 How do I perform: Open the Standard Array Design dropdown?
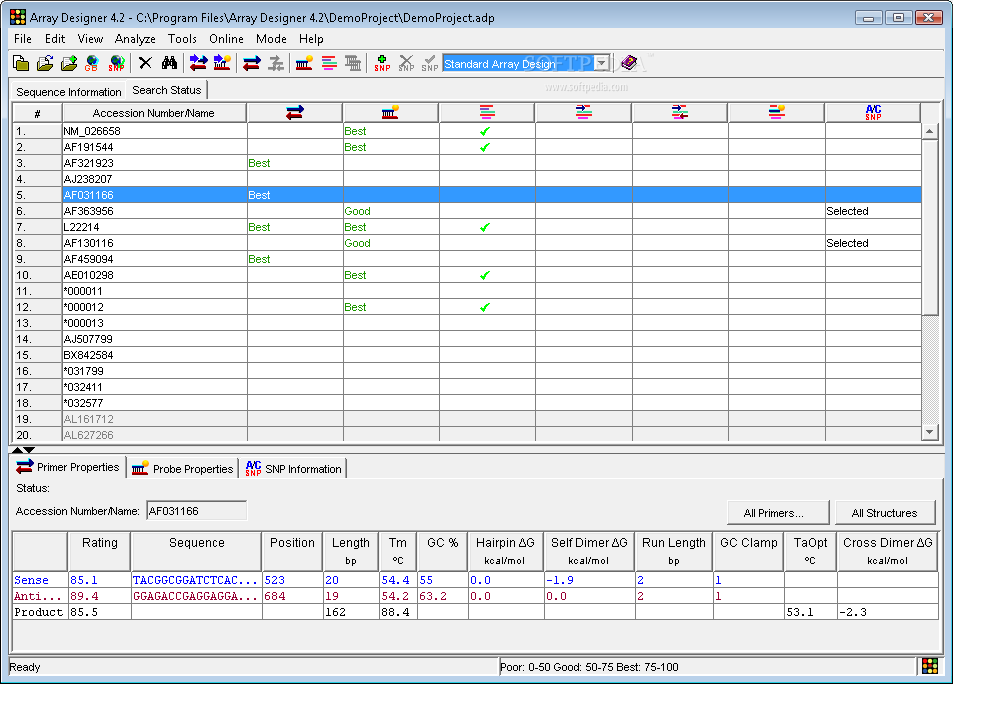tap(601, 63)
